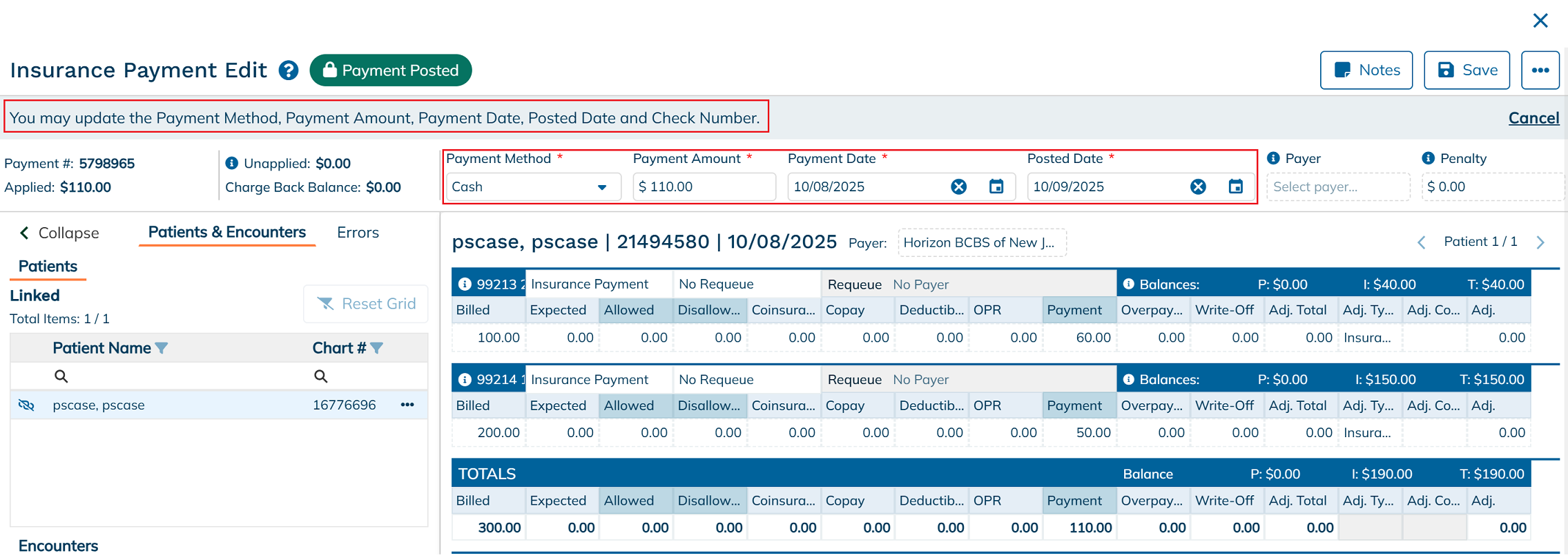Open the Patient Name column filter
This screenshot has width=1568, height=558.
(x=162, y=348)
